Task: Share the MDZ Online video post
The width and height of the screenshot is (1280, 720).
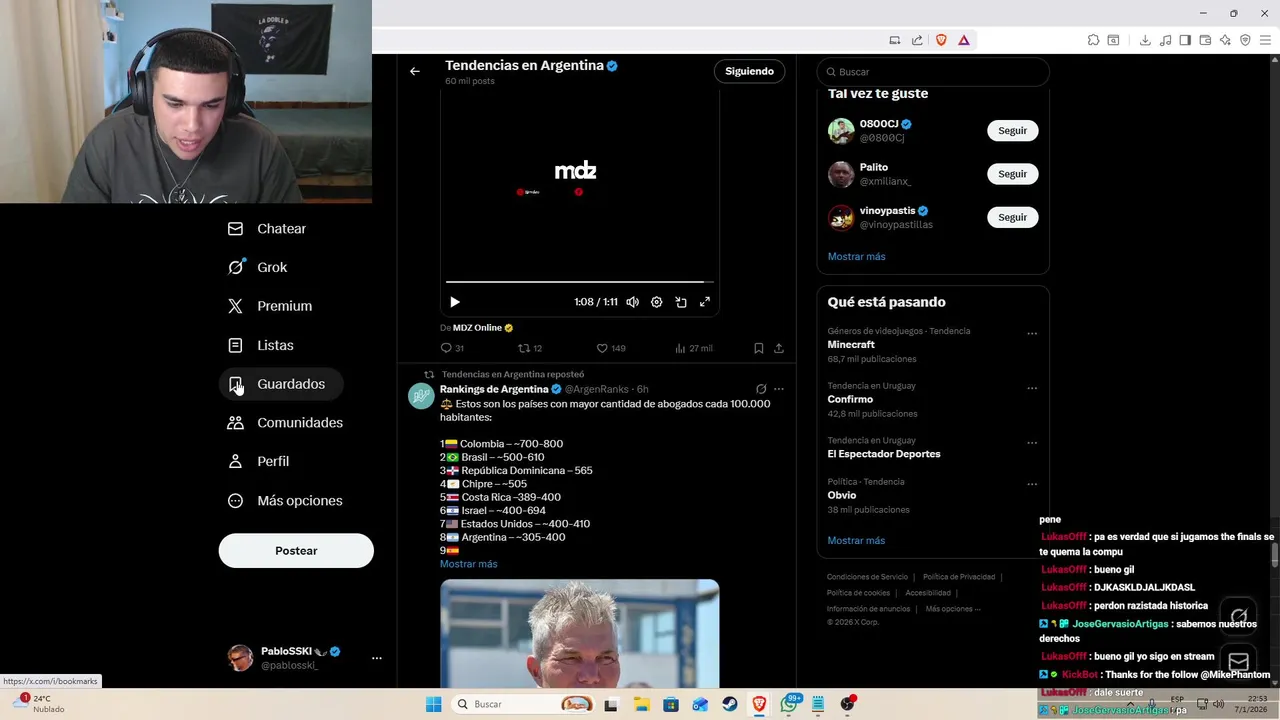Action: (x=779, y=348)
